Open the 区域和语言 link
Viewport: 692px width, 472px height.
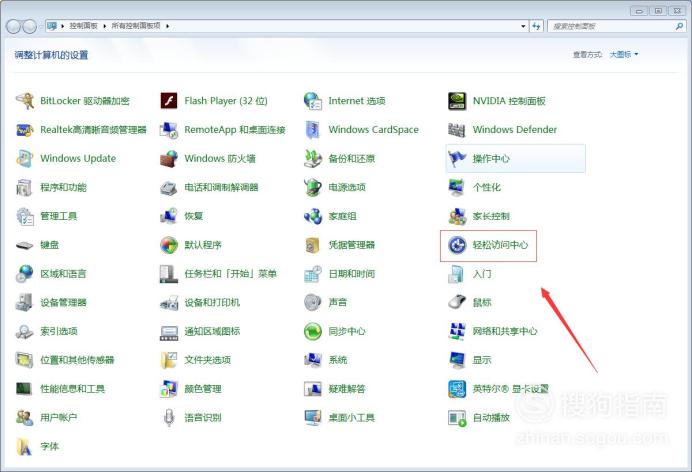[63, 274]
